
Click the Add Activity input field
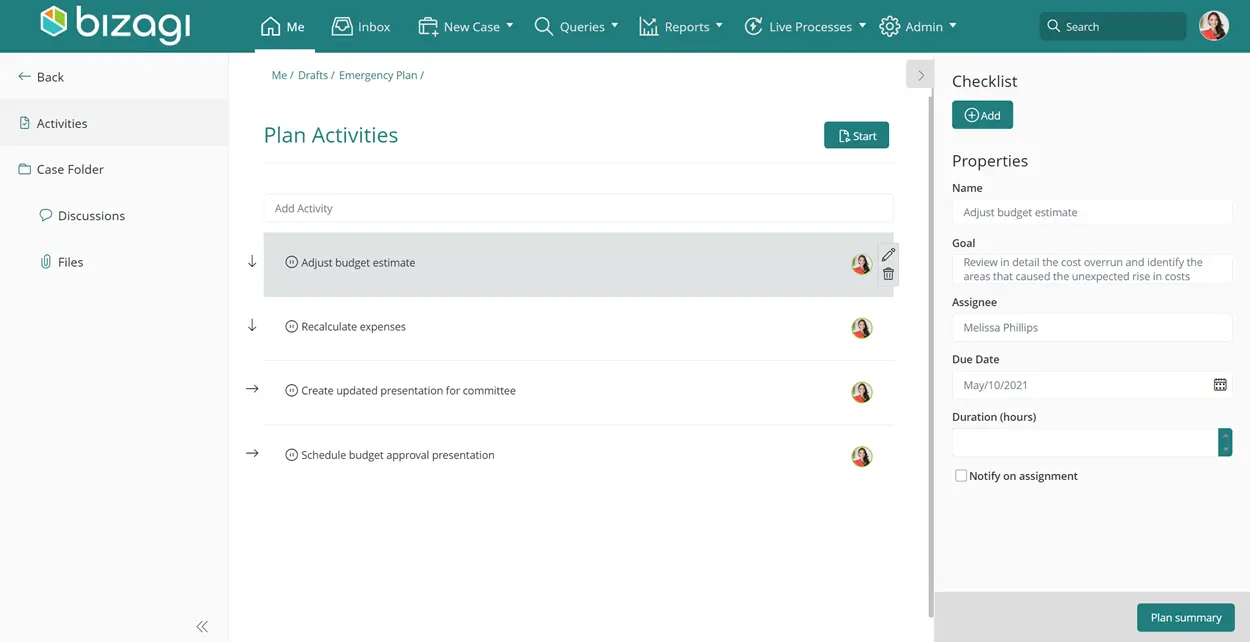(x=578, y=208)
